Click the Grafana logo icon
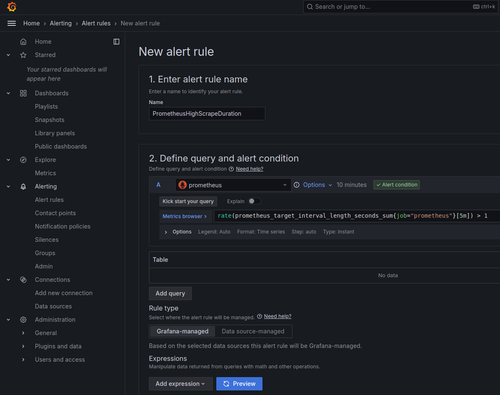The height and width of the screenshot is (395, 500). pyautogui.click(x=12, y=7)
